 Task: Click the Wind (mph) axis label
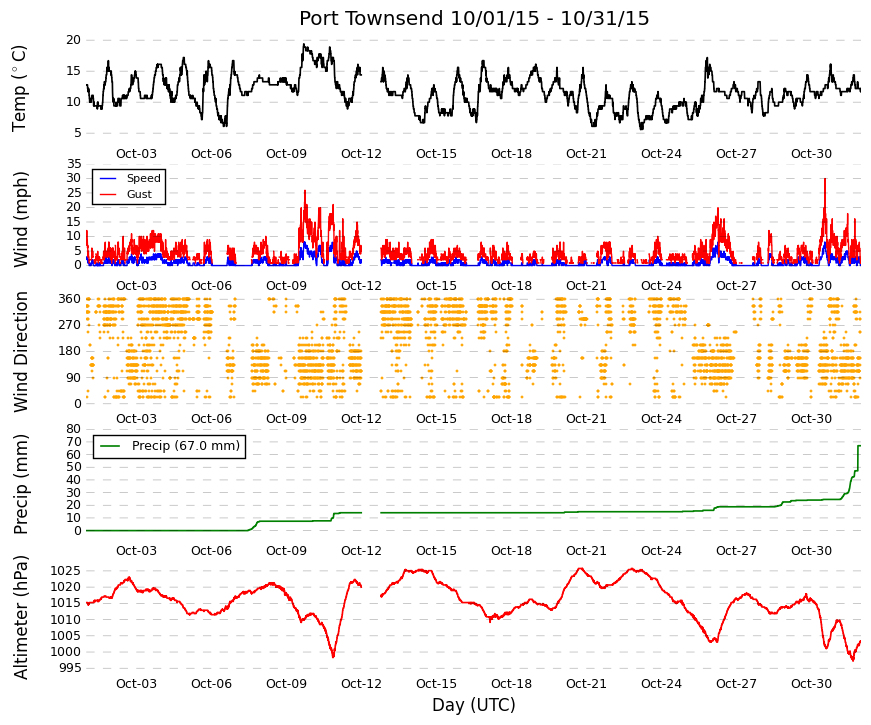20,219
